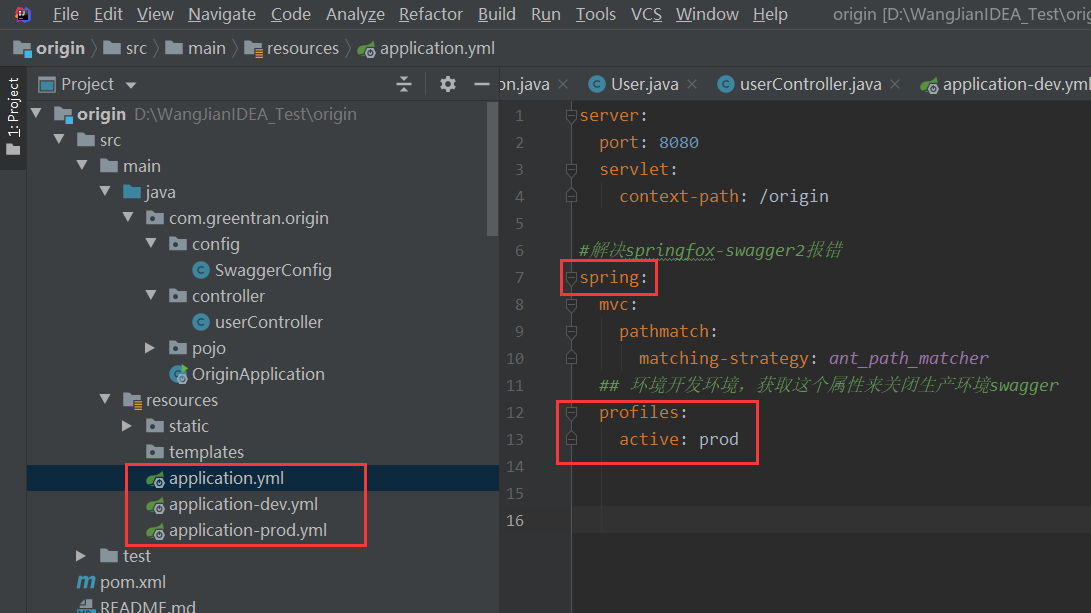
Task: Click the main breadcrumb
Action: pyautogui.click(x=196, y=48)
